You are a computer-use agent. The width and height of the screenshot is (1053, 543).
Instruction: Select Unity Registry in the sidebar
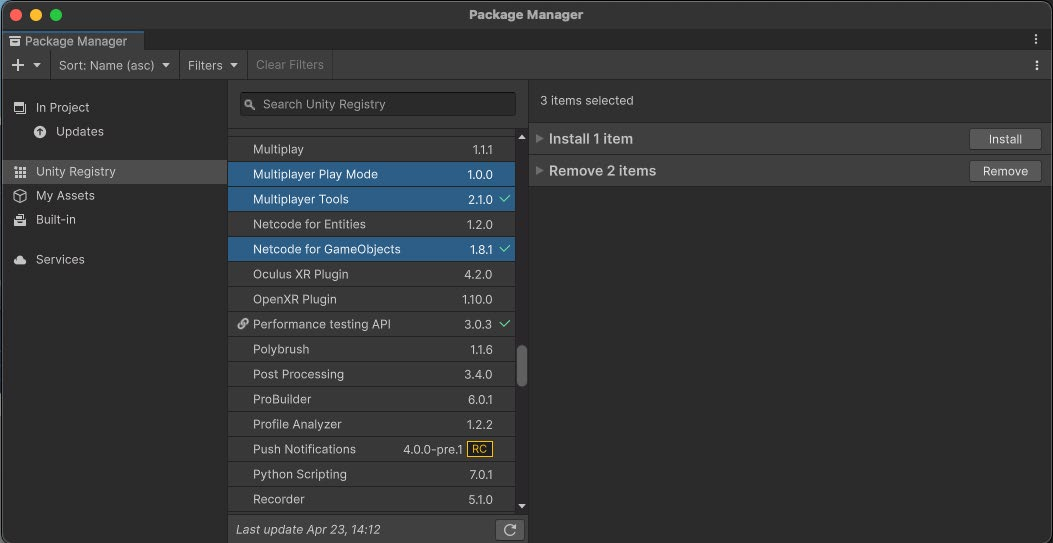pyautogui.click(x=114, y=172)
